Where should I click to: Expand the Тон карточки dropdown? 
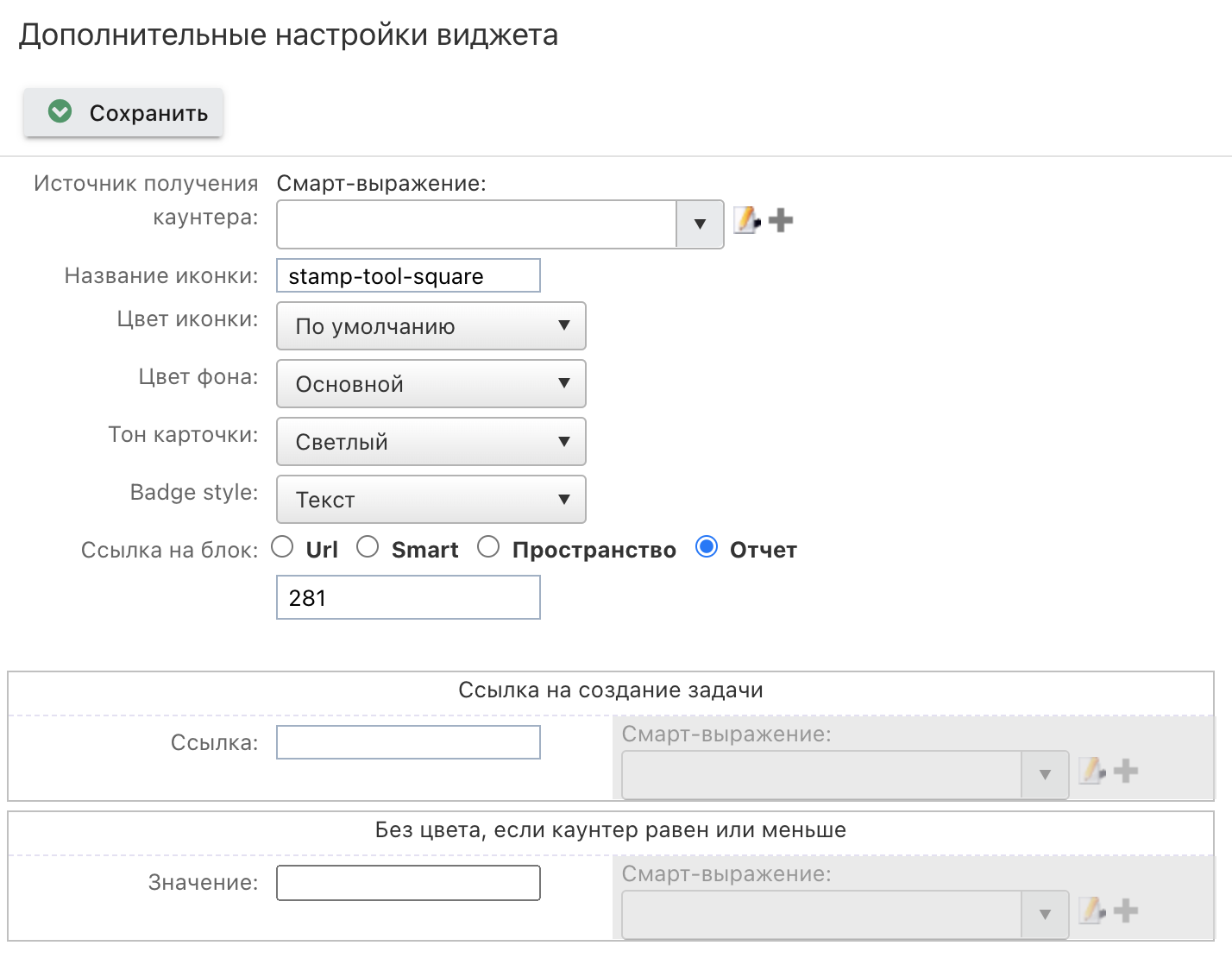point(431,442)
